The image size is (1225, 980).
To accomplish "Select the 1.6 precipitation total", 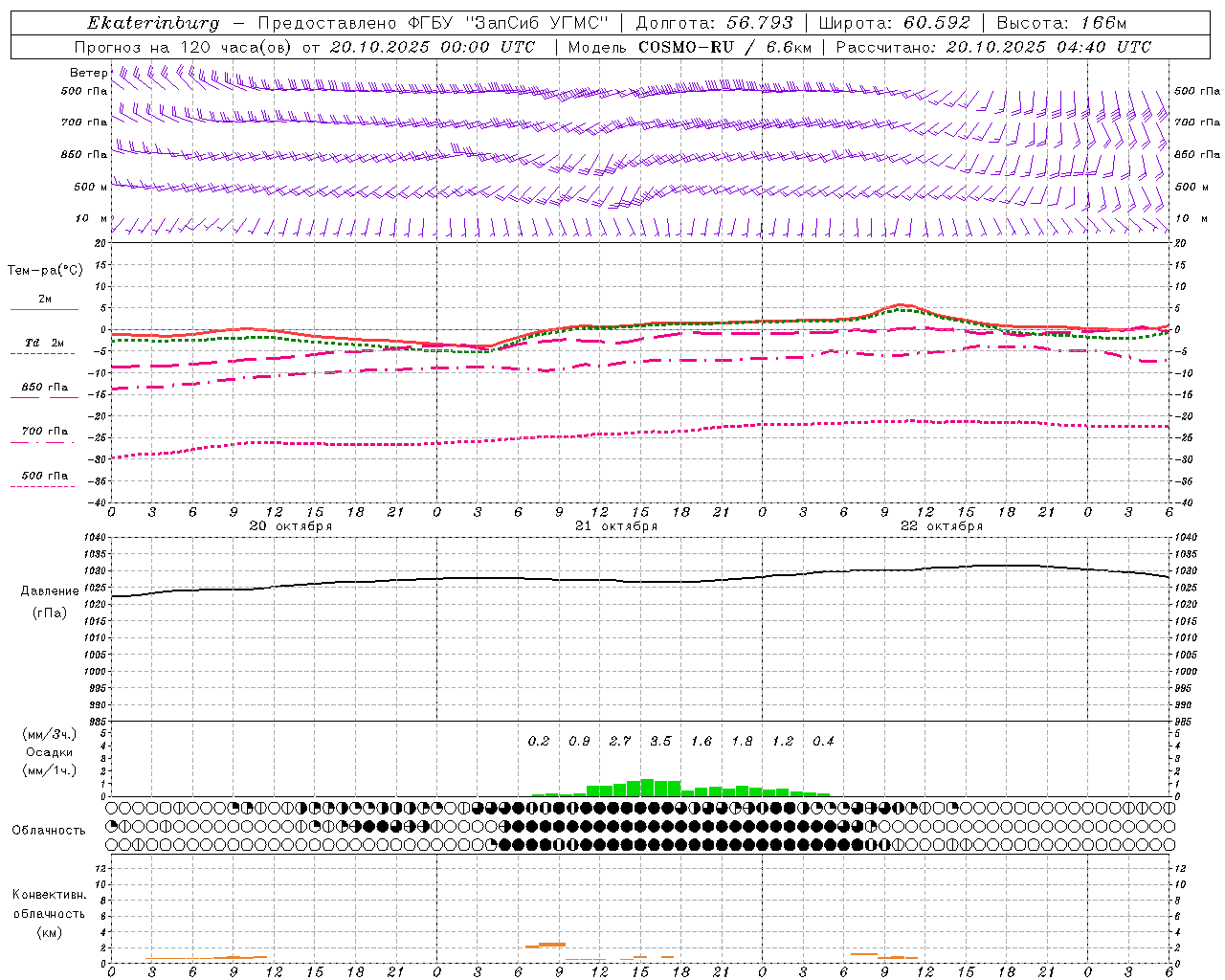I will 702,741.
